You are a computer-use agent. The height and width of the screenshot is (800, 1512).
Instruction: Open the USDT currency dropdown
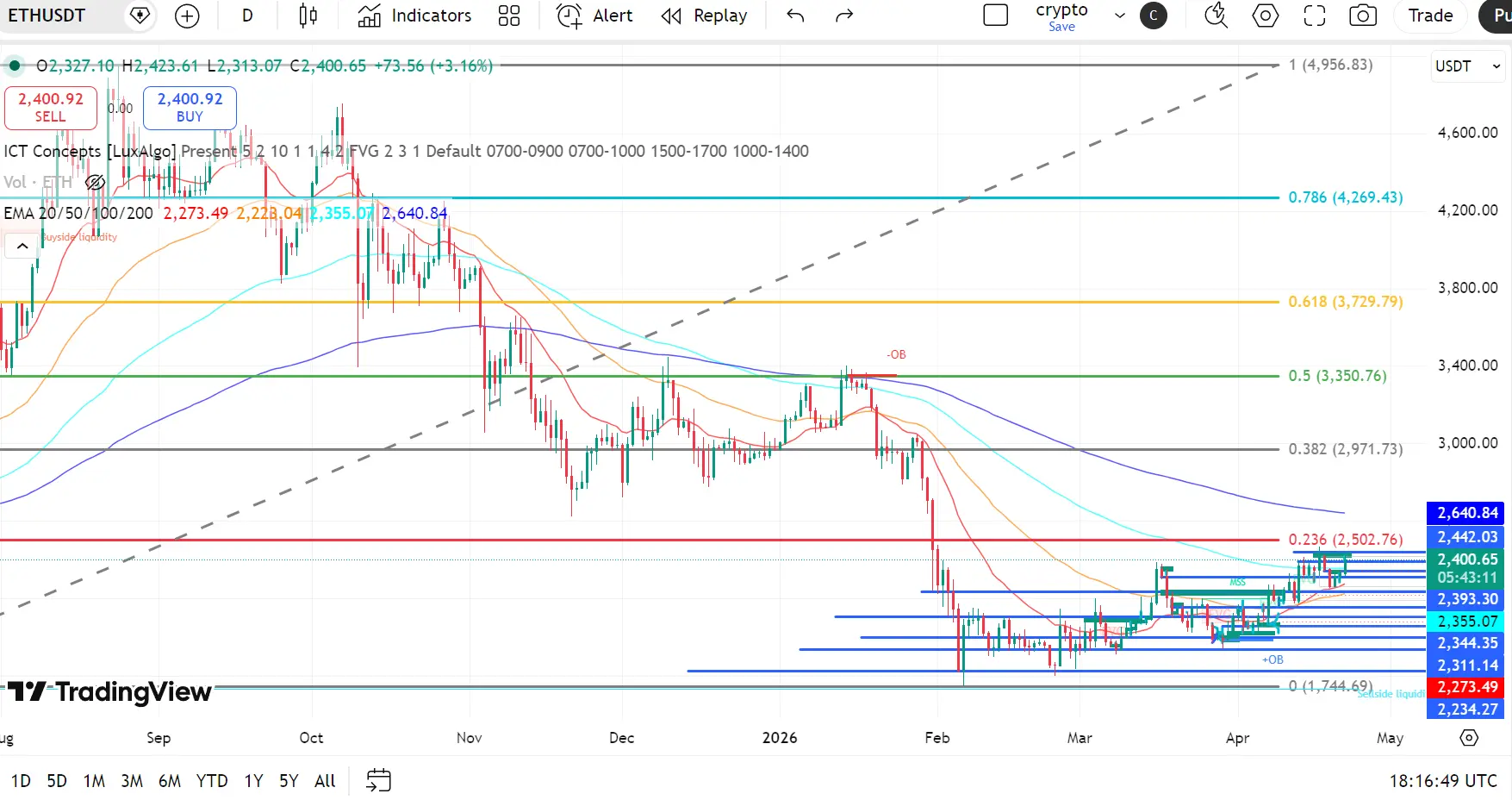point(1467,66)
